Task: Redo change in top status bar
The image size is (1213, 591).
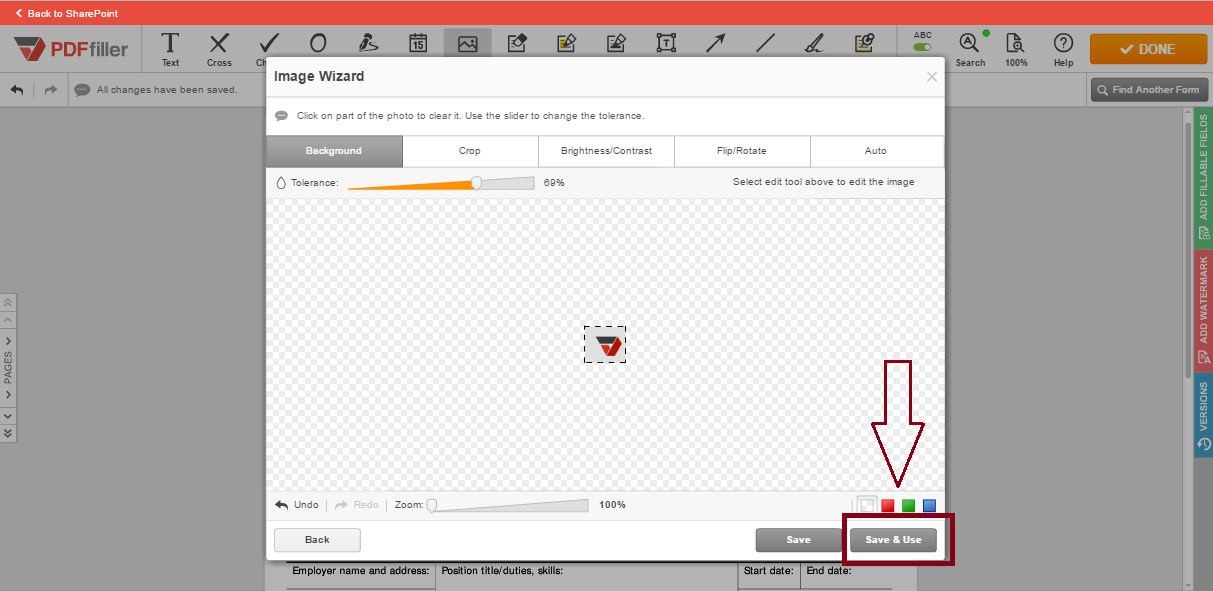Action: [x=50, y=89]
